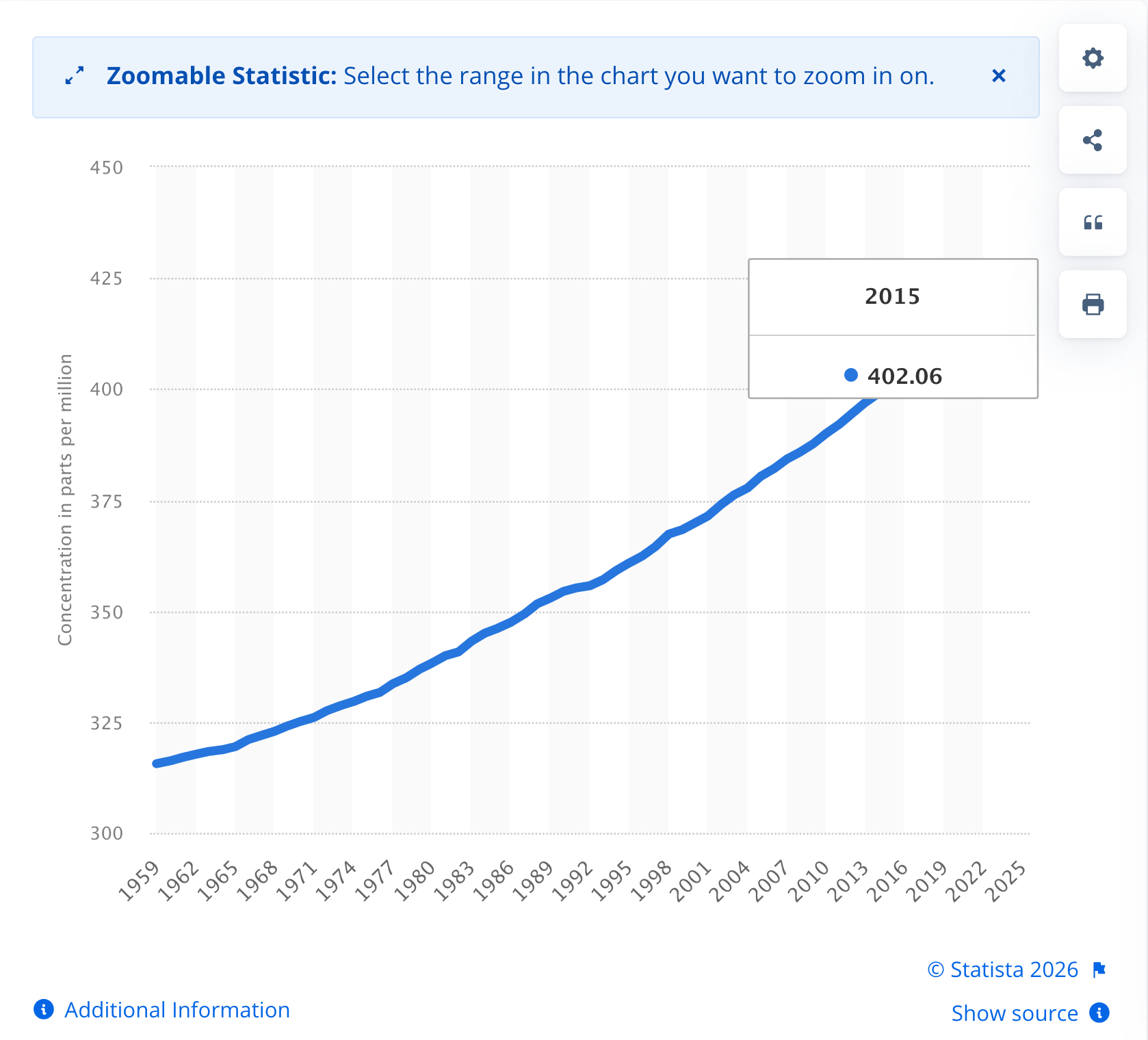Click the Statista flag report icon
The height and width of the screenshot is (1040, 1148).
(x=1099, y=970)
